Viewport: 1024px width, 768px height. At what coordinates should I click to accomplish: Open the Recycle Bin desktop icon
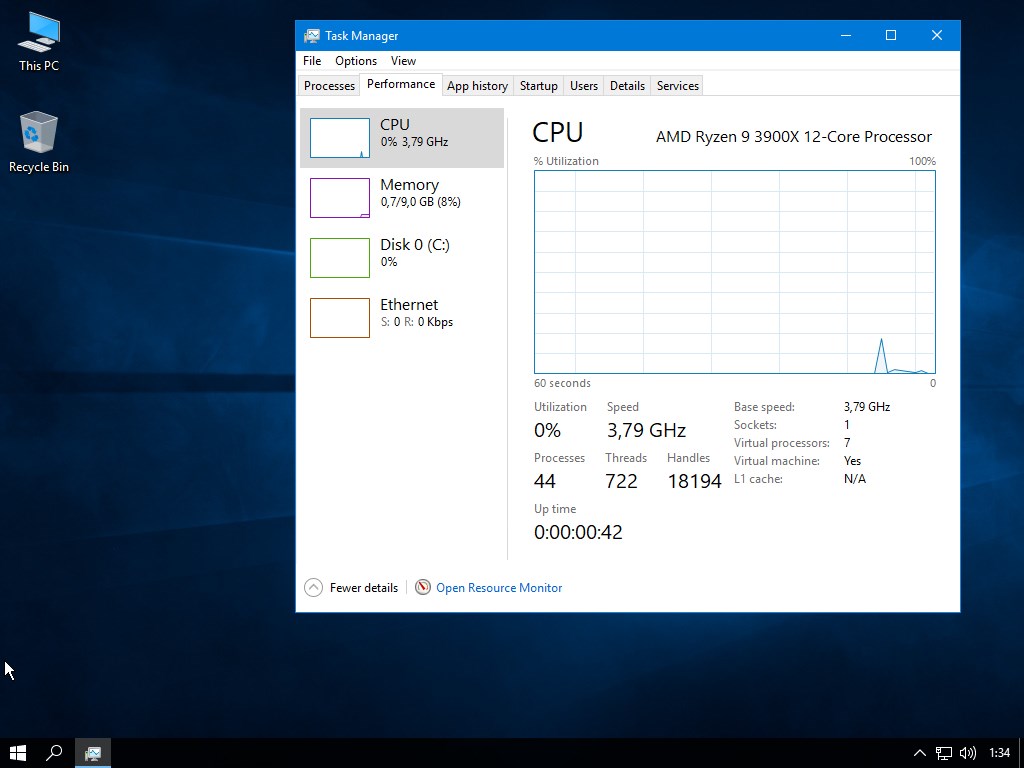coord(39,142)
